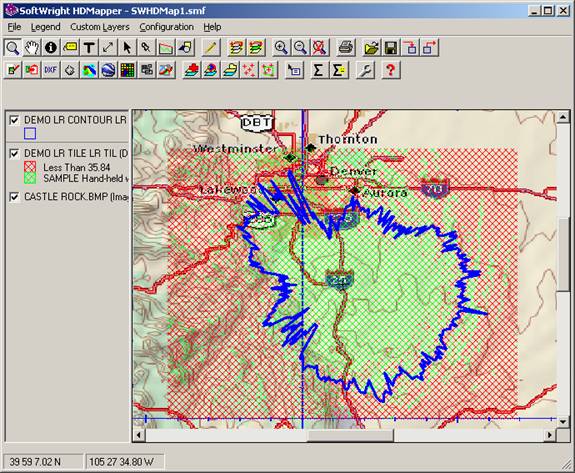
Task: Click the red export arrow icon
Action: [x=32, y=70]
